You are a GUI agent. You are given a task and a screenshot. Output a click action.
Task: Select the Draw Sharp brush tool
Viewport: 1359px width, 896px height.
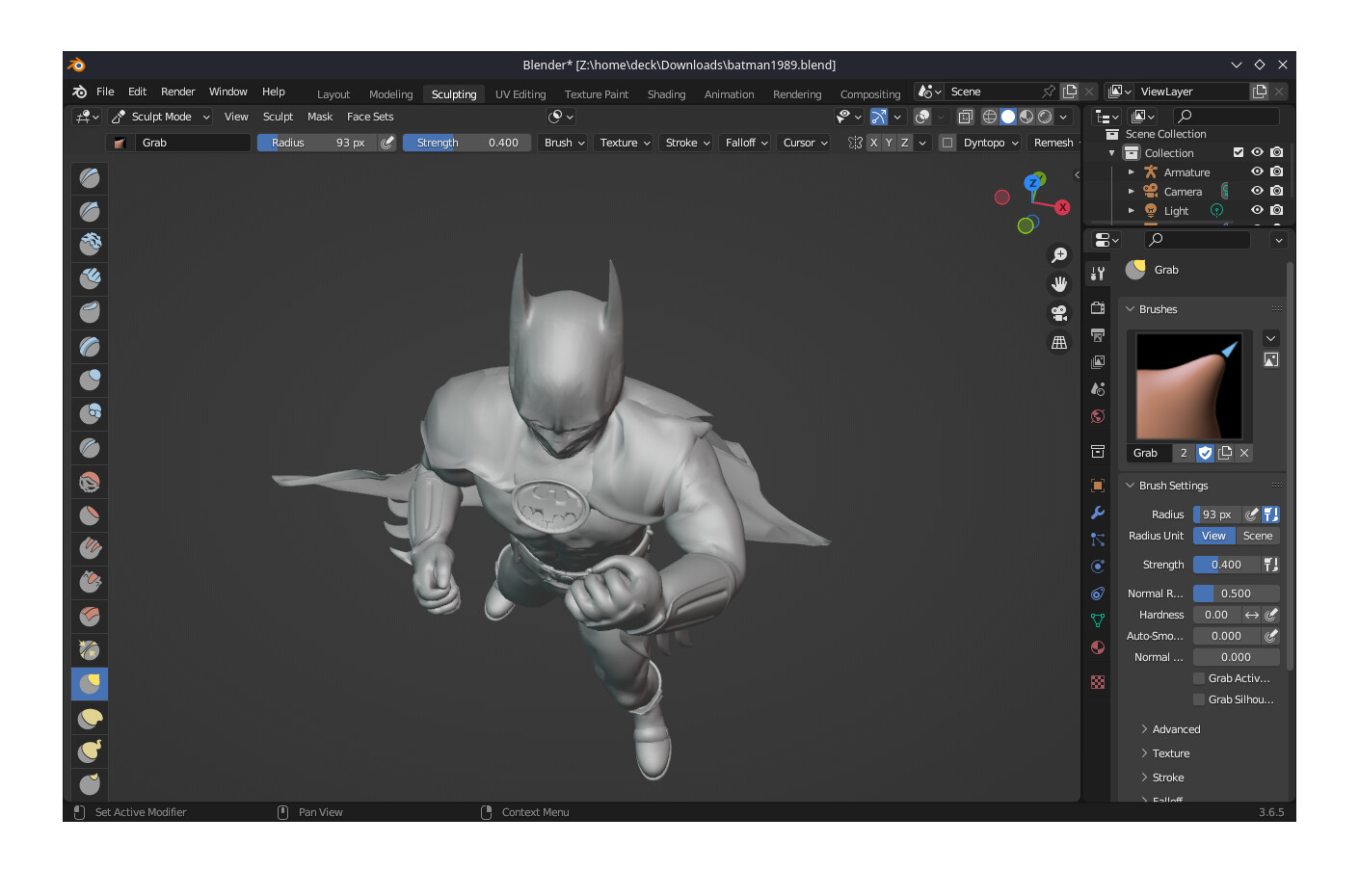point(90,211)
